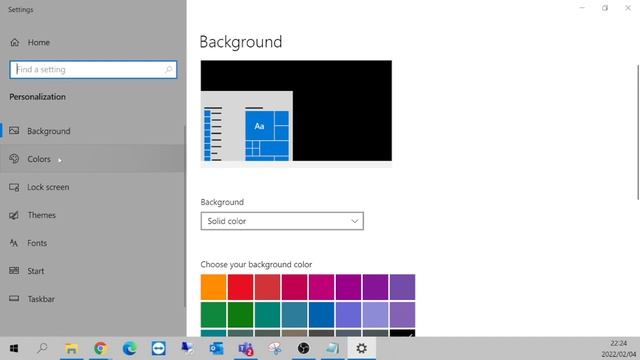Choose the magenta sixth top-row swatch
Viewport: 640px width, 360px height.
click(348, 287)
